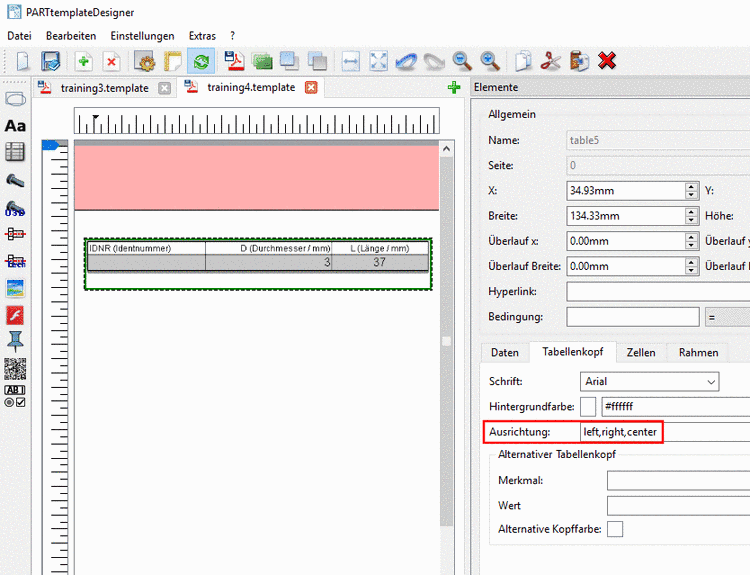Open the Bedingung operator dropdown
The width and height of the screenshot is (750, 575).
(727, 317)
